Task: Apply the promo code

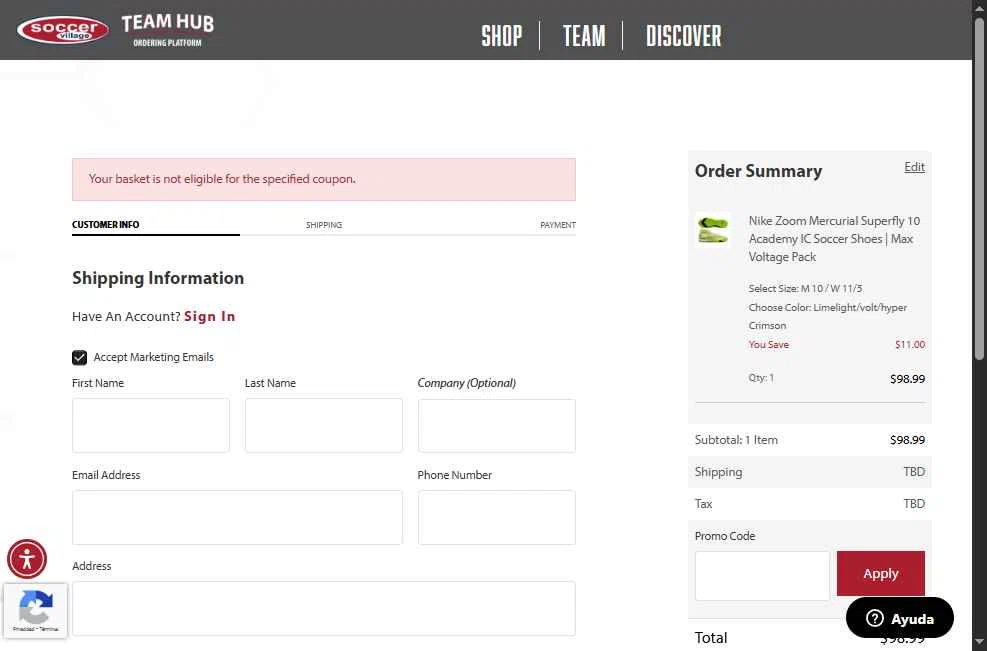Action: pyautogui.click(x=881, y=574)
